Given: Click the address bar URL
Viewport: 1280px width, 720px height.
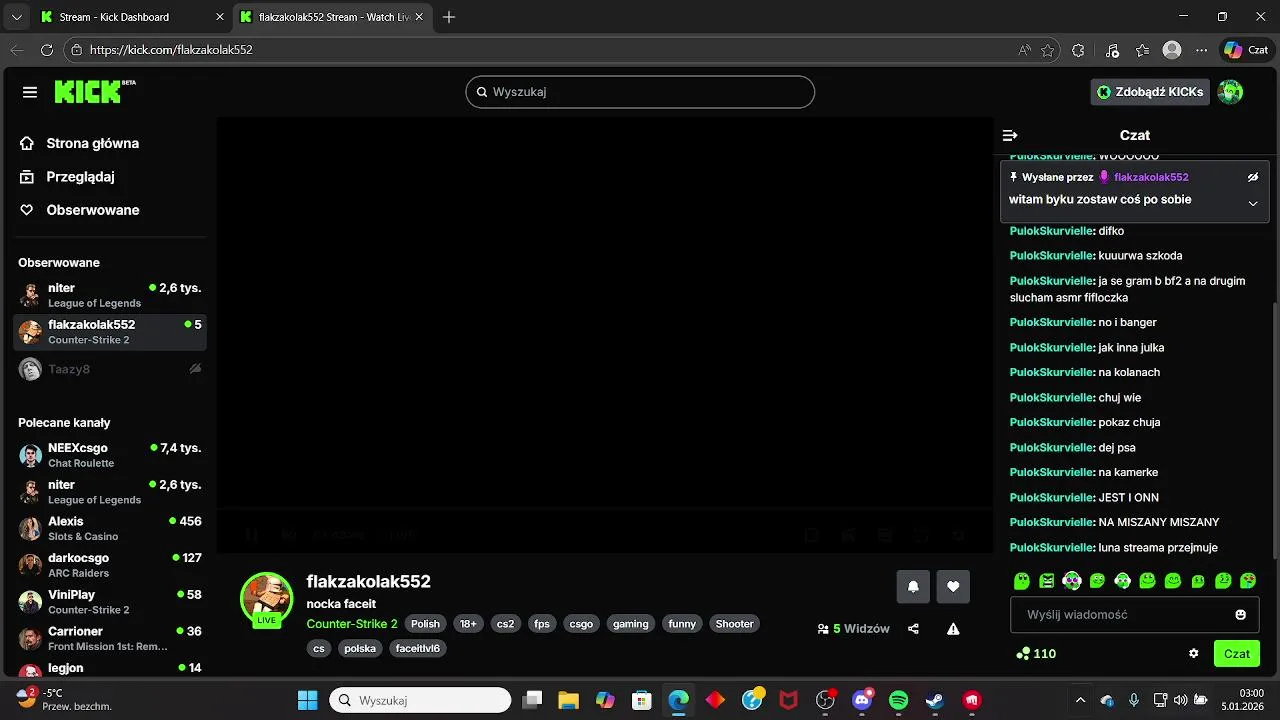Looking at the screenshot, I should tap(171, 50).
